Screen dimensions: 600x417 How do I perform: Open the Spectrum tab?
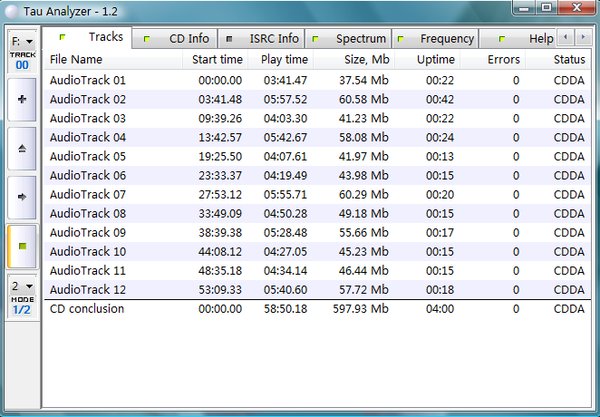point(348,39)
